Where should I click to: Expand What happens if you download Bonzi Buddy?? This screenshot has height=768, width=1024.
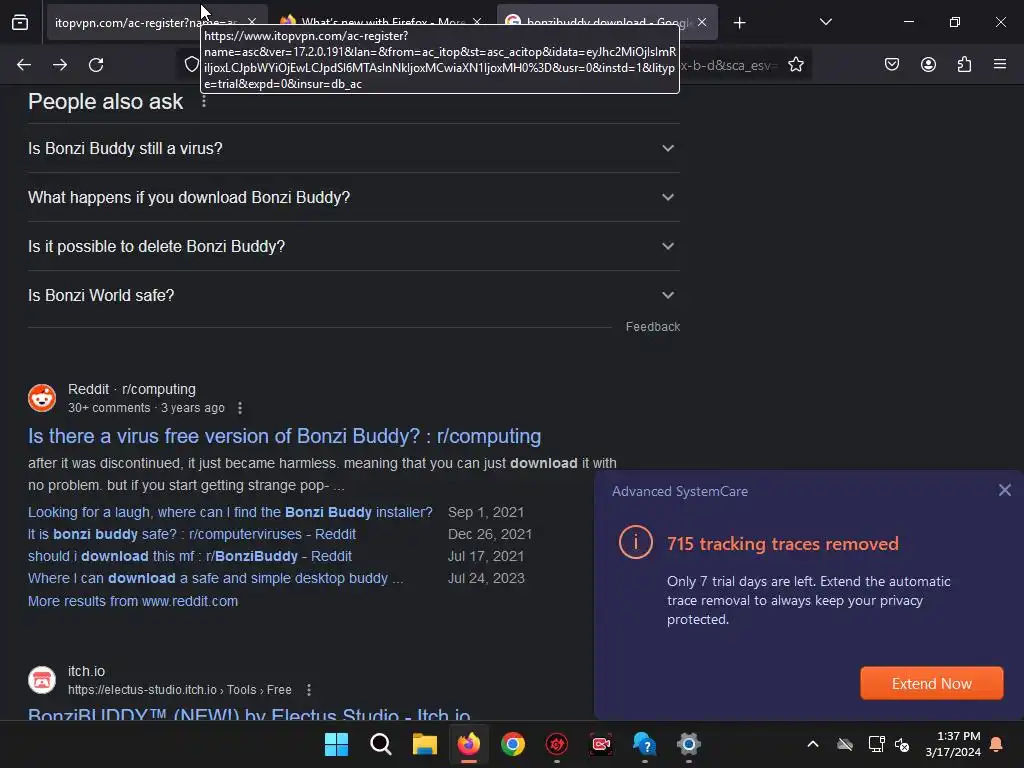click(x=353, y=197)
